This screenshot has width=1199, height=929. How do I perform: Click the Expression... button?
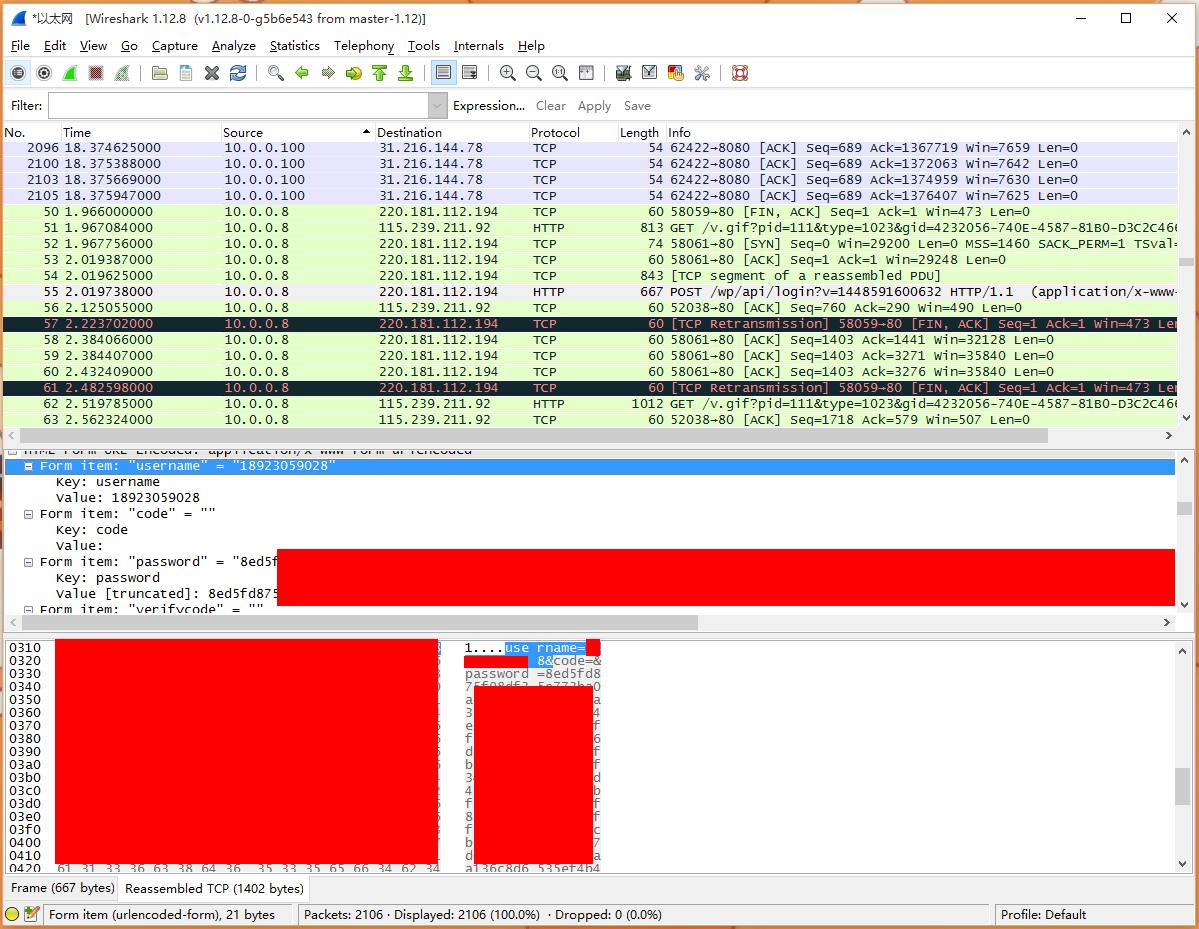click(489, 106)
